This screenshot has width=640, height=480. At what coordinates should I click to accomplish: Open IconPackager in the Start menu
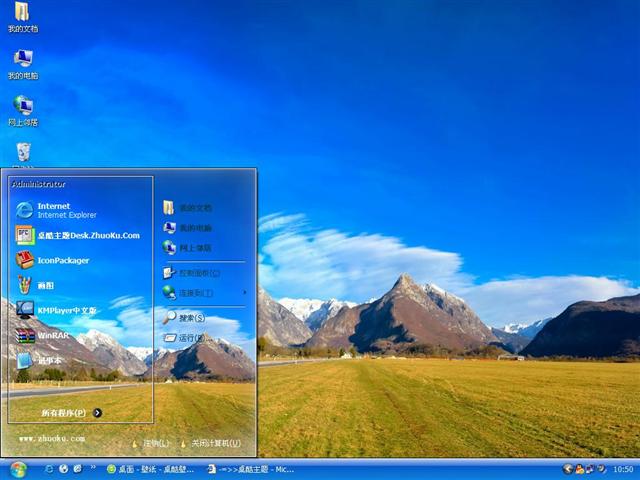coord(52,260)
